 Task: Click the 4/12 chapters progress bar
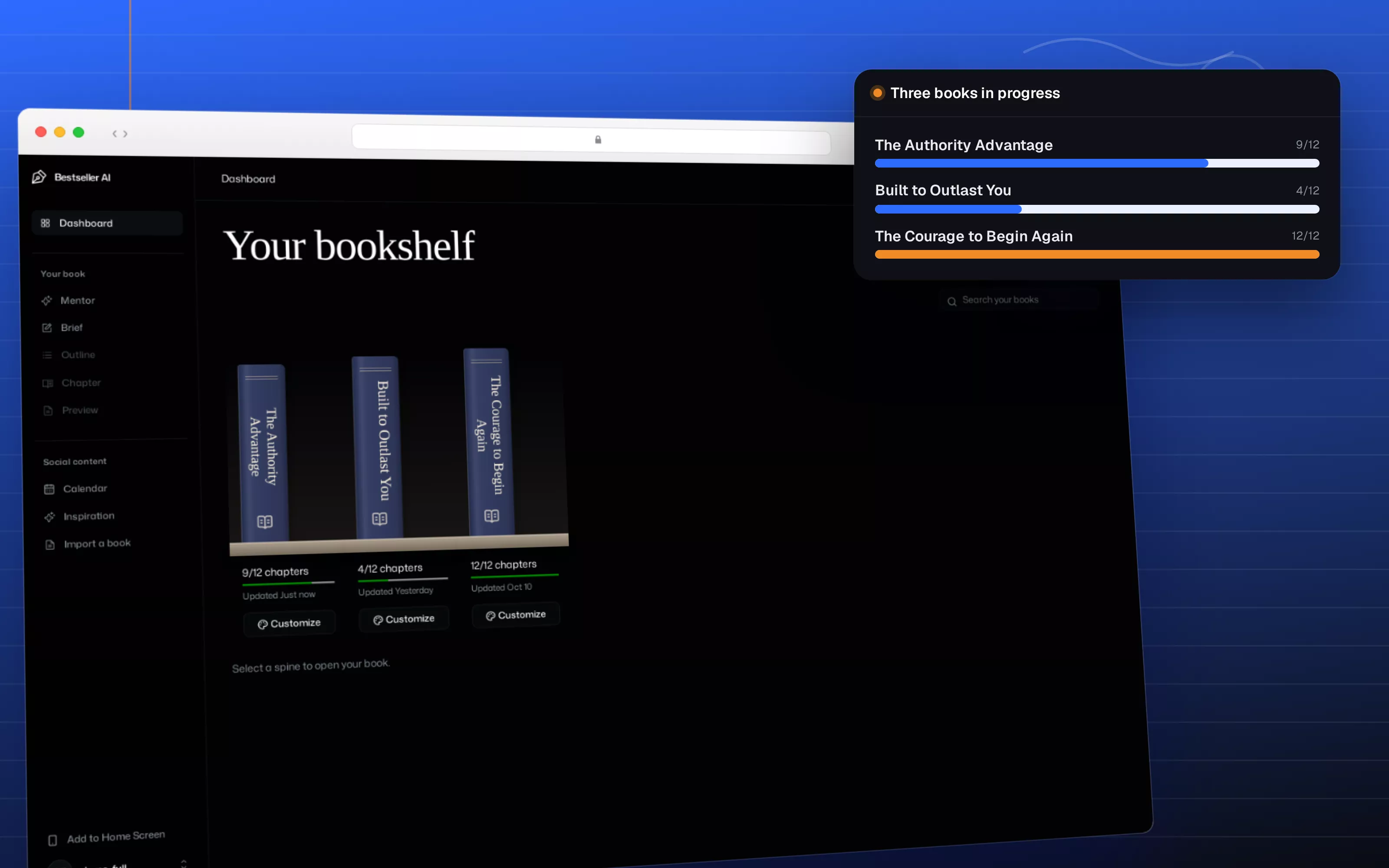[402, 579]
